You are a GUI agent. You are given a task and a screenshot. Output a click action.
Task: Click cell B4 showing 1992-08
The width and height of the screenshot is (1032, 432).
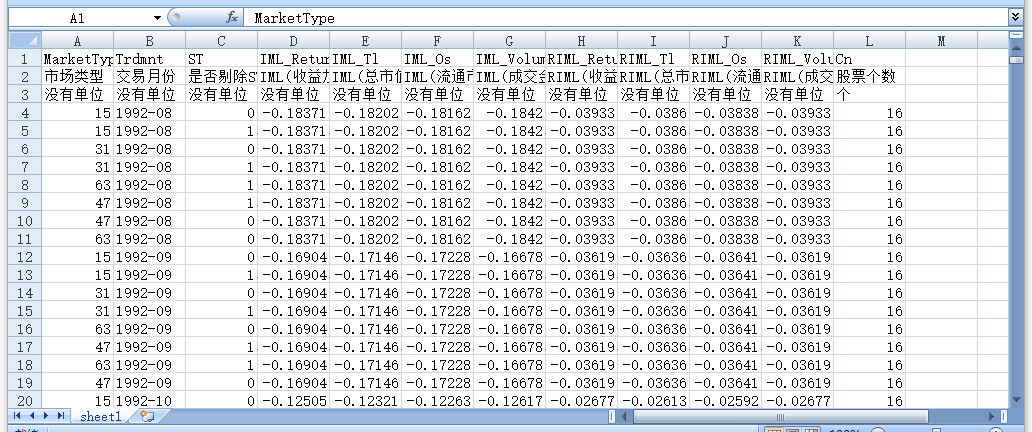(149, 113)
